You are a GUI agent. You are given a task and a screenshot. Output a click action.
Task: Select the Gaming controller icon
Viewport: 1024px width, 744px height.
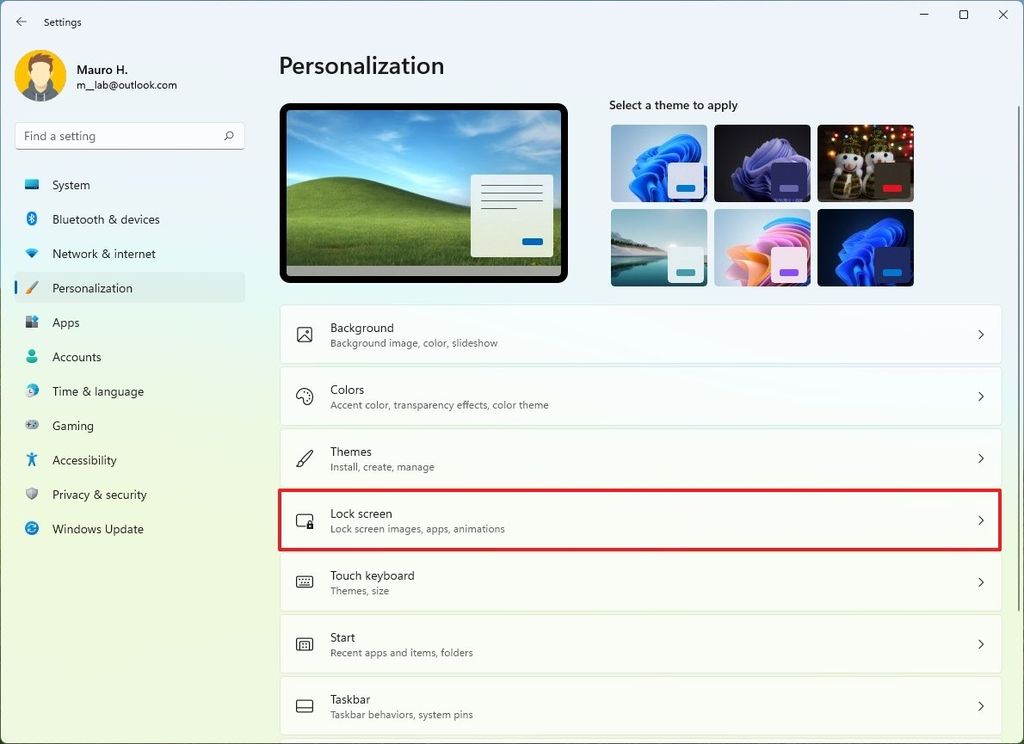35,425
